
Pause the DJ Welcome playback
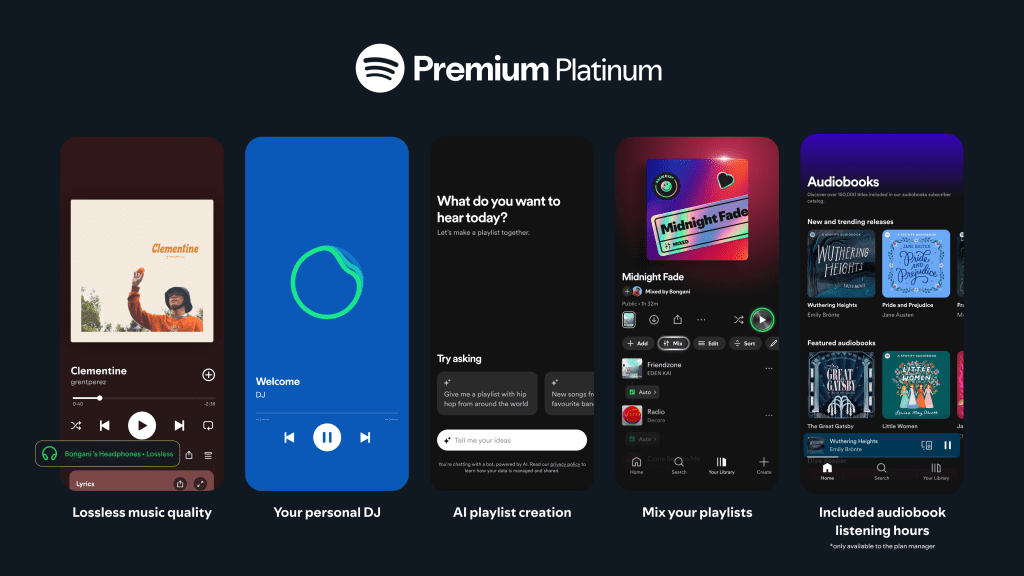coord(327,438)
